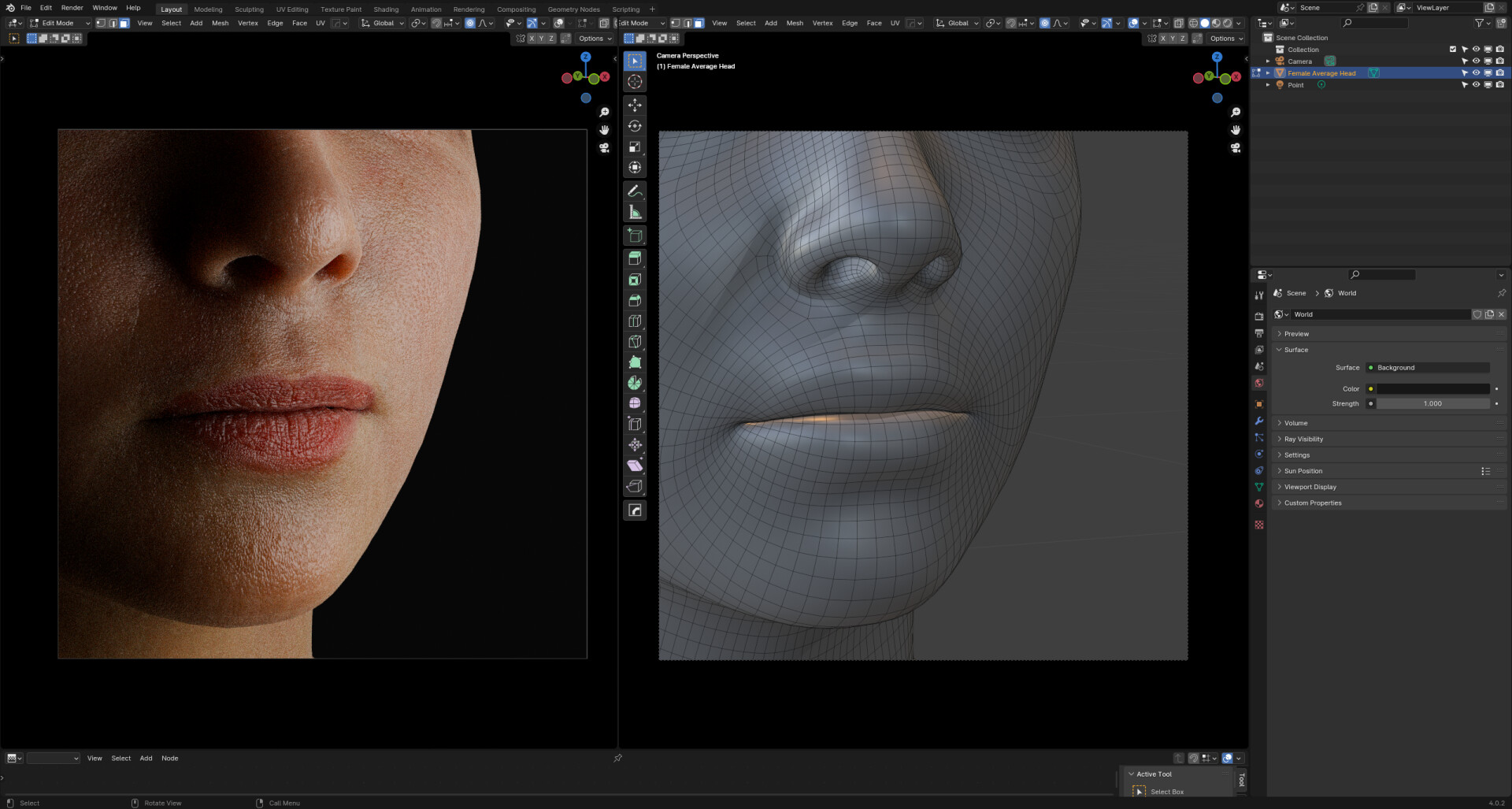Click the outliner search field

point(1374,23)
